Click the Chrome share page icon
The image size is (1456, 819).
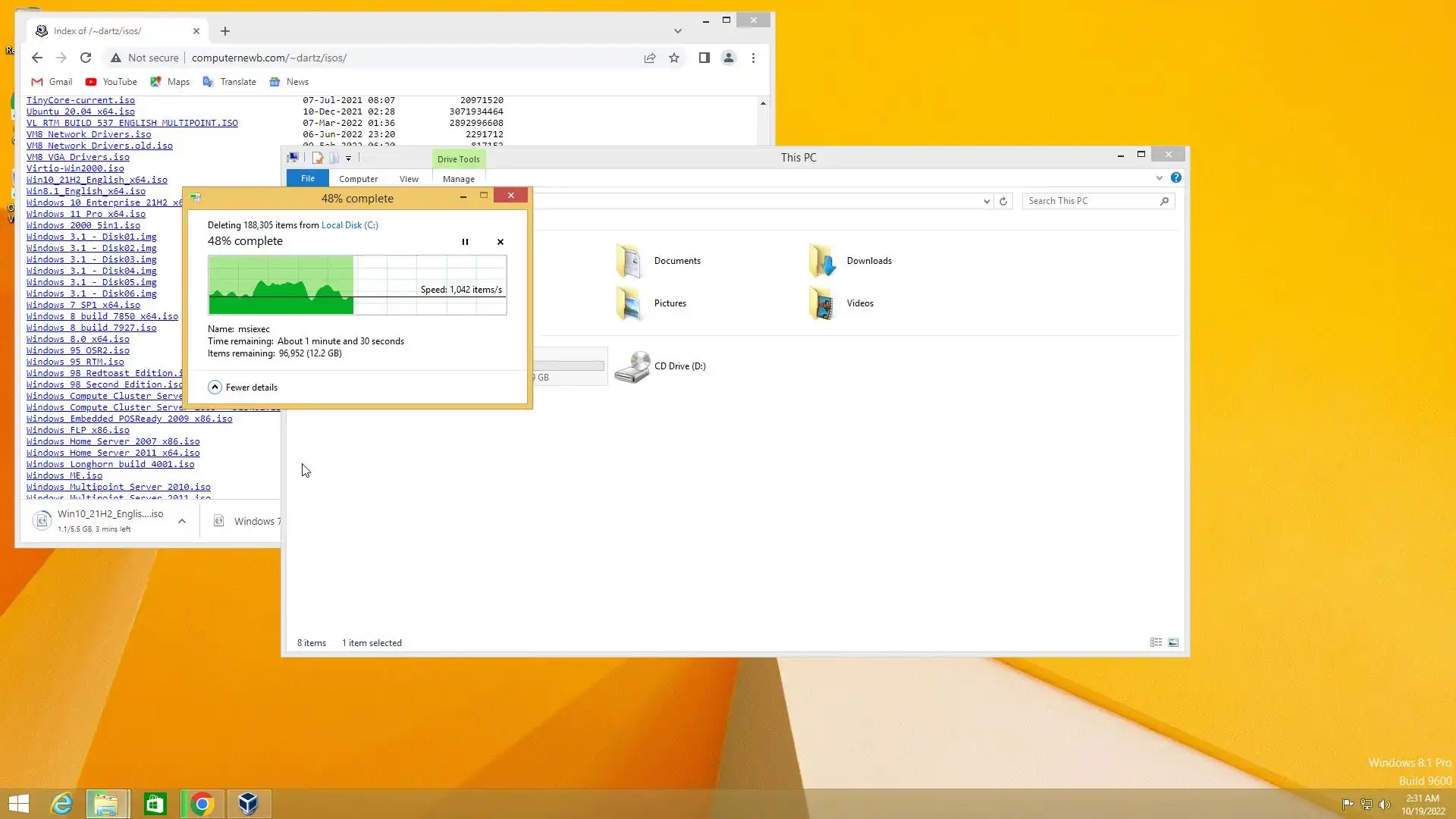(650, 58)
